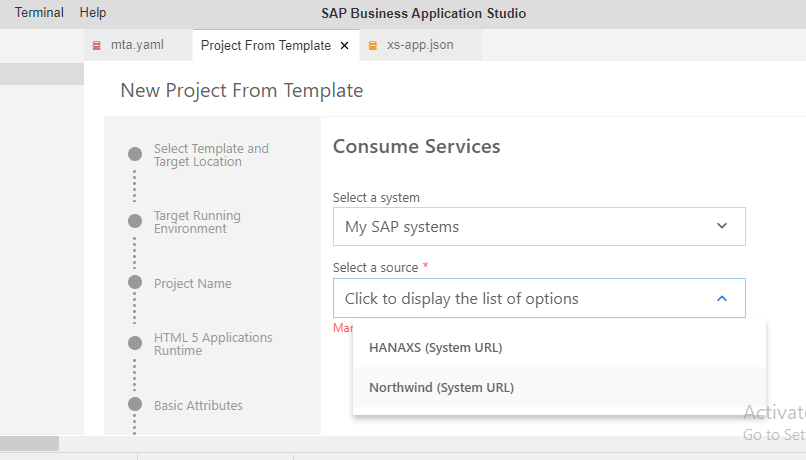Image resolution: width=806 pixels, height=460 pixels.
Task: Switch to the mta.yaml tab
Action: tap(138, 45)
